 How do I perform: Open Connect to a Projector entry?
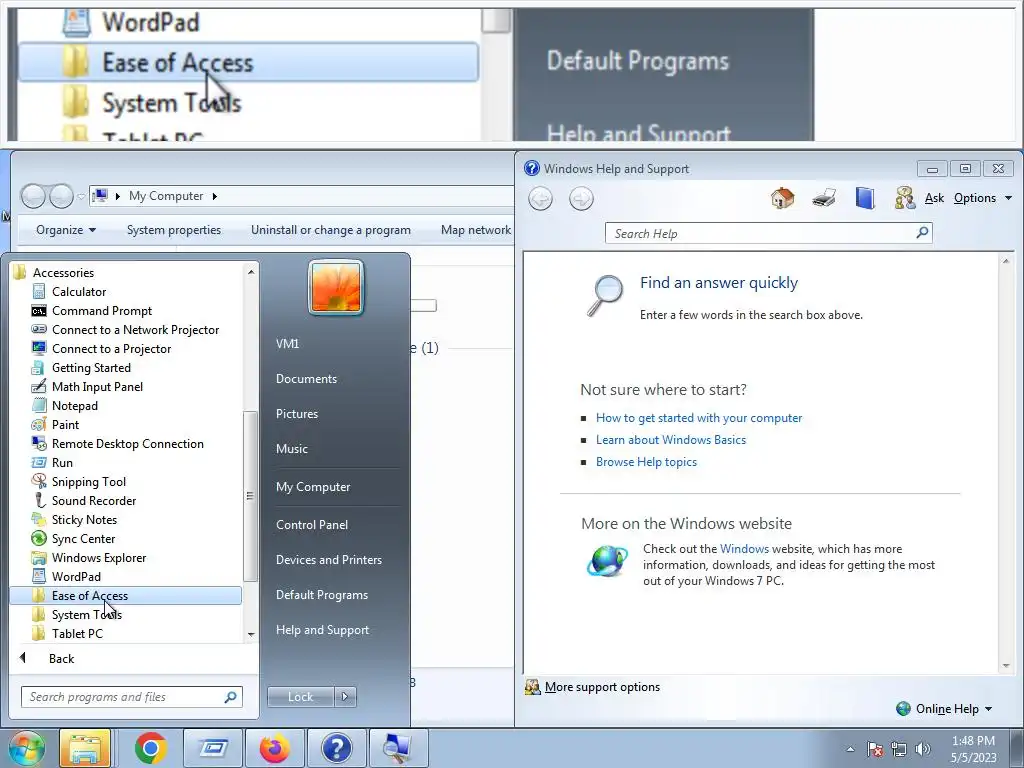click(111, 349)
